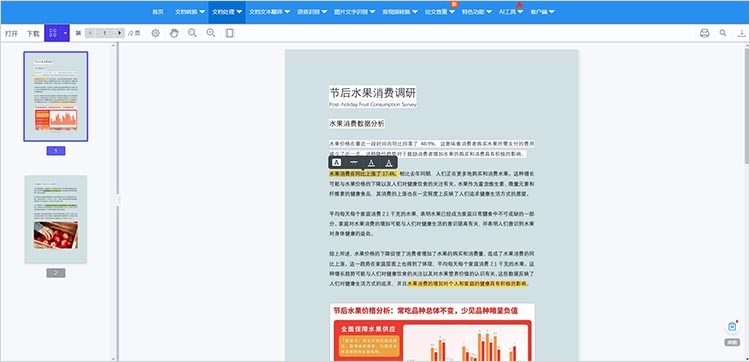Click the print icon
Screen dimensions: 750x362
point(704,33)
